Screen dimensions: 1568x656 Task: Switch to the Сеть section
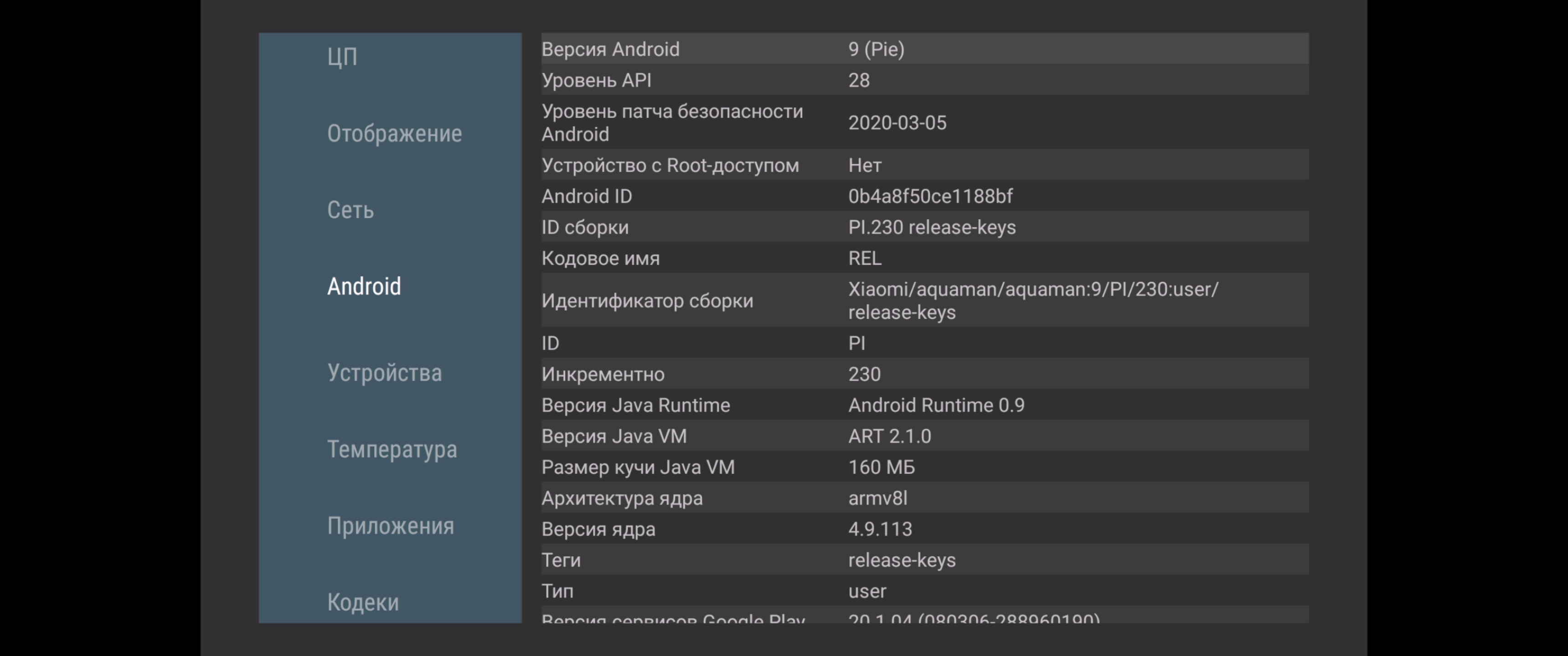350,210
